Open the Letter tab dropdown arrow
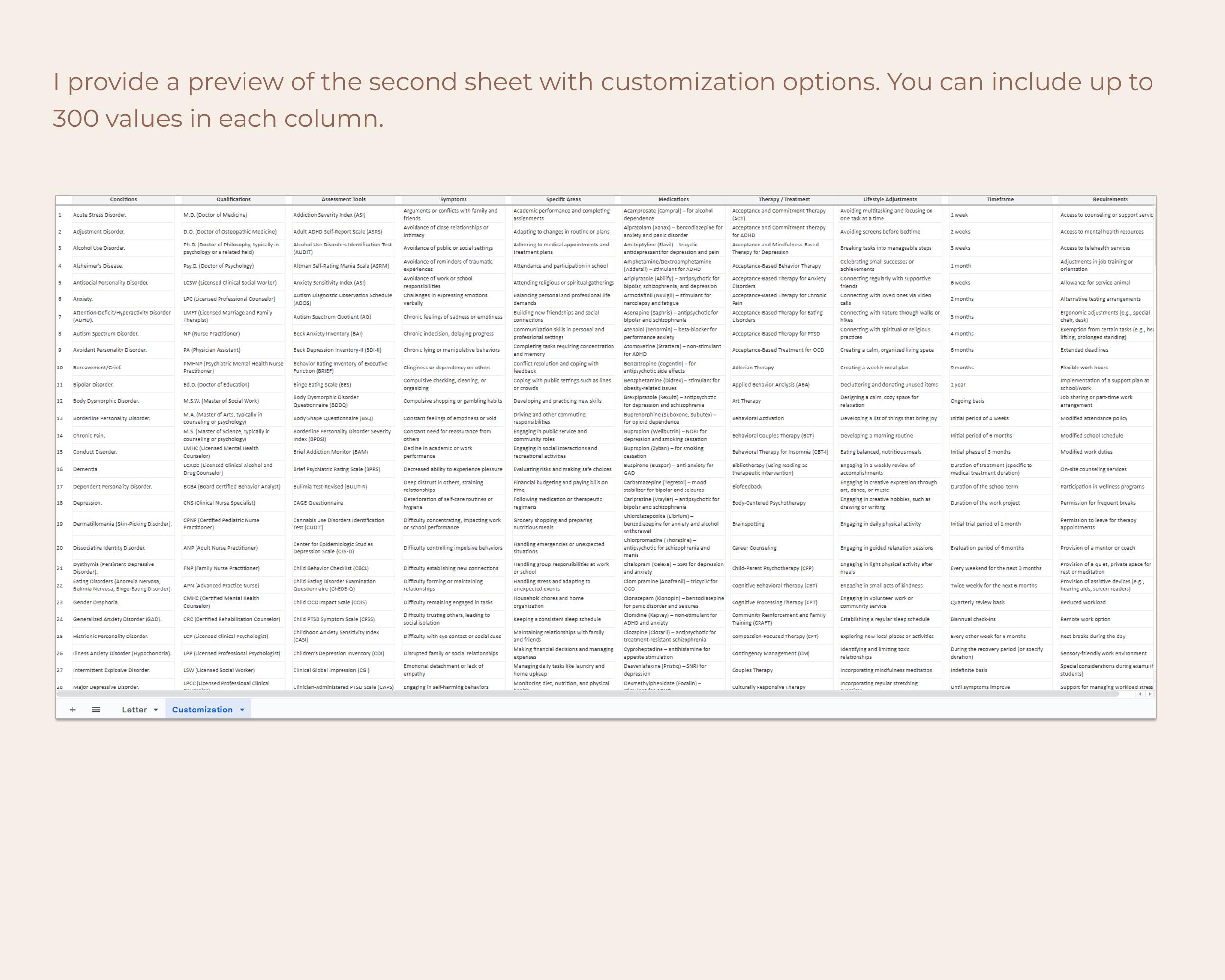Screen dimensions: 1225x980 (156, 710)
